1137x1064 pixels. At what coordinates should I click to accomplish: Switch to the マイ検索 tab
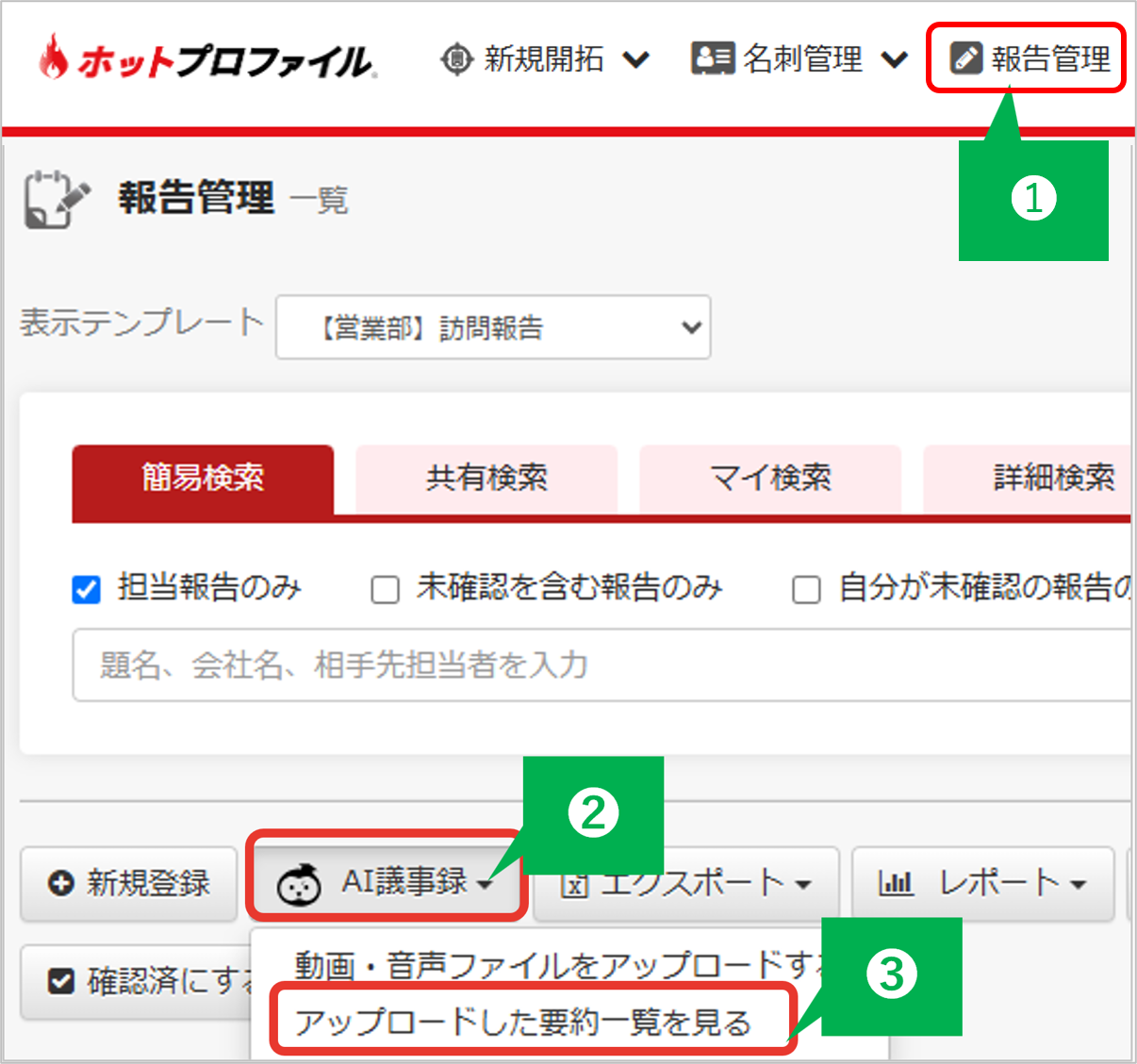(770, 479)
